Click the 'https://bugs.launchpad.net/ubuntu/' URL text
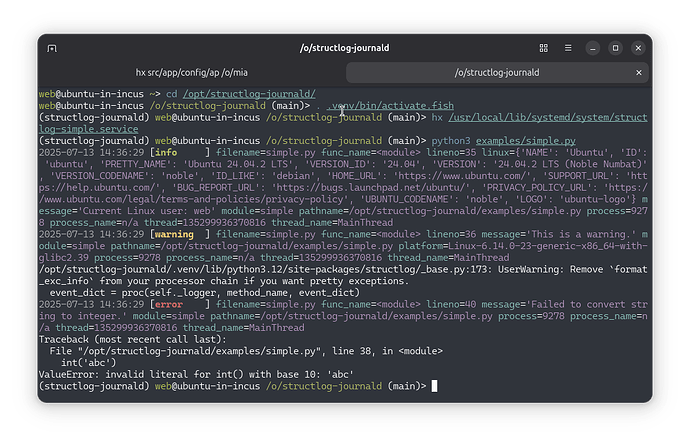This screenshot has height=444, width=690. pyautogui.click(x=373, y=187)
